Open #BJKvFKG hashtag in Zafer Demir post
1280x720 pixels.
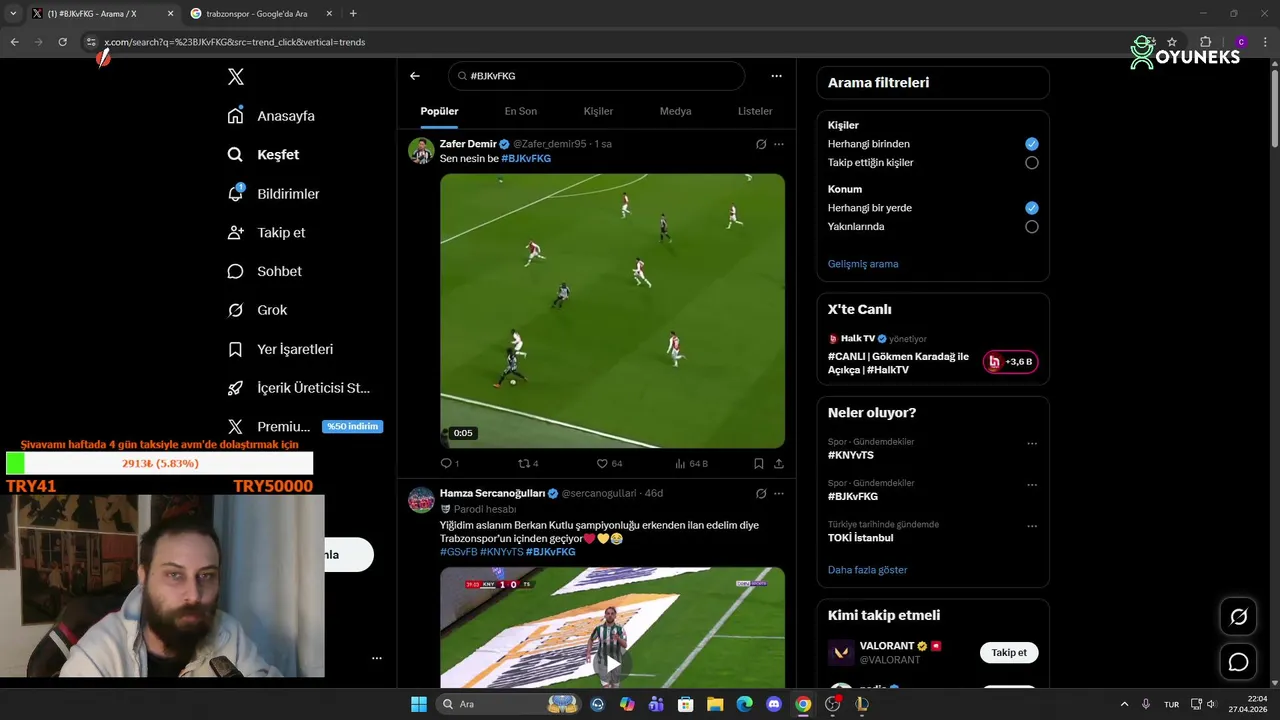[x=526, y=158]
